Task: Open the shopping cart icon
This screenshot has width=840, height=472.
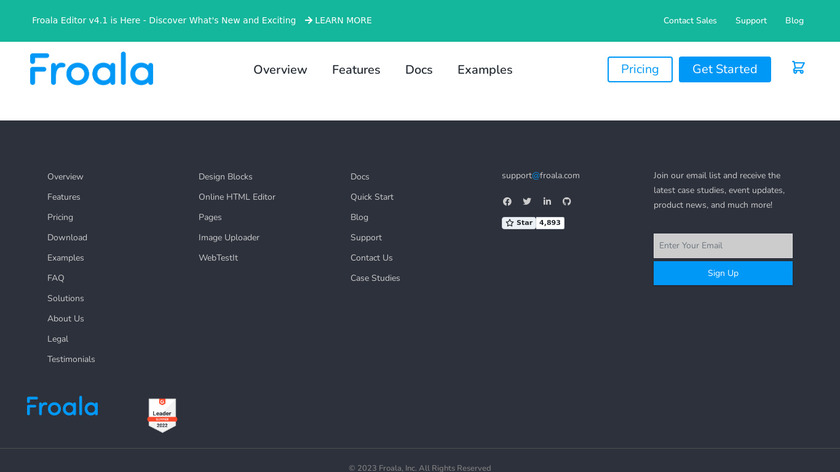Action: tap(798, 68)
